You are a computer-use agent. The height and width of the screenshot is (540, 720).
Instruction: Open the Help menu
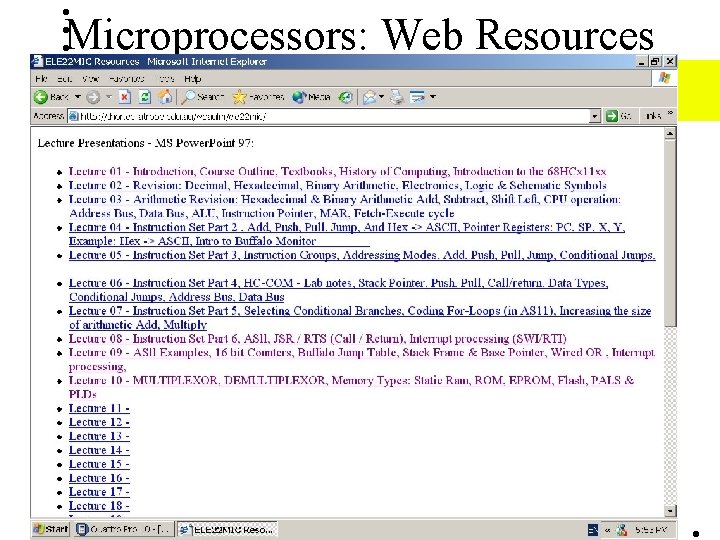(x=192, y=79)
